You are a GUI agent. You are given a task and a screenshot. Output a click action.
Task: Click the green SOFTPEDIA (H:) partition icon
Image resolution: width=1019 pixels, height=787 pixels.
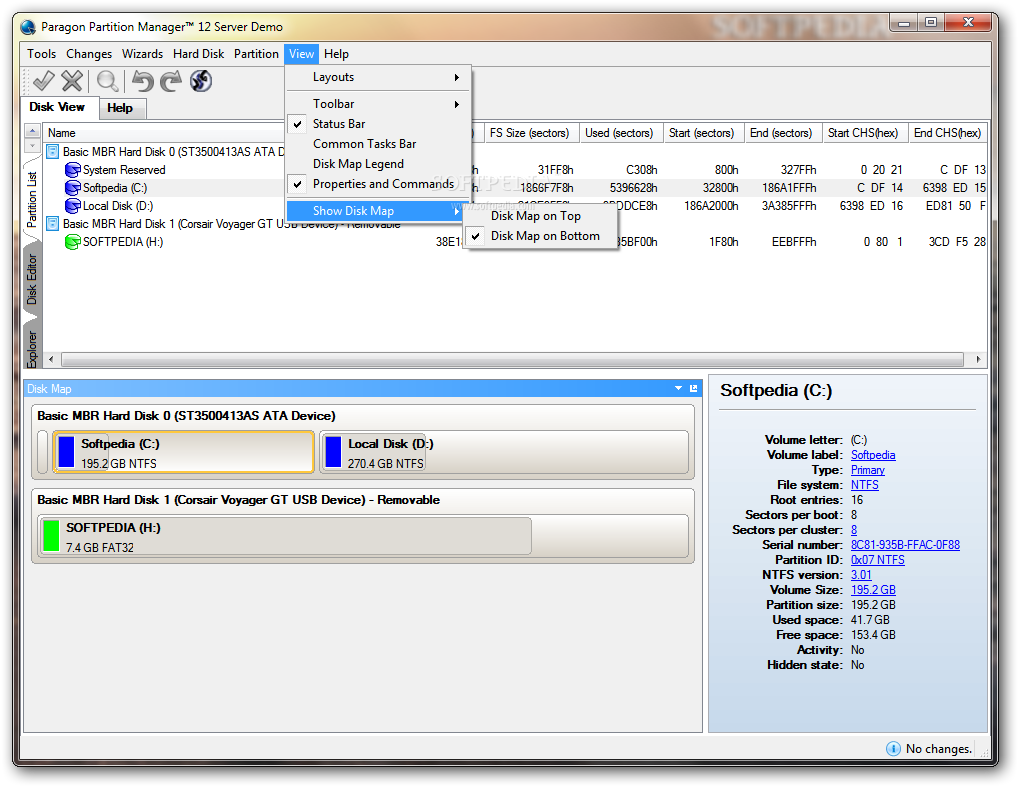pos(73,242)
